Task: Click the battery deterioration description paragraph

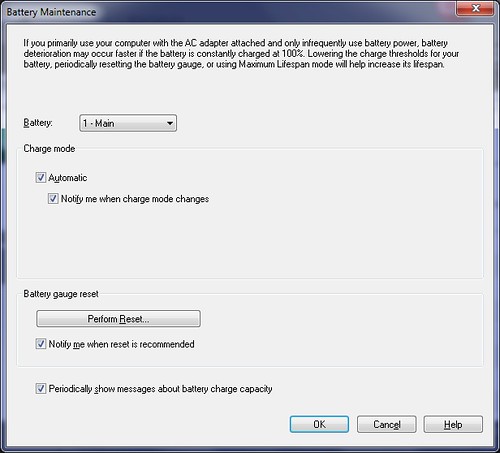Action: (x=241, y=54)
